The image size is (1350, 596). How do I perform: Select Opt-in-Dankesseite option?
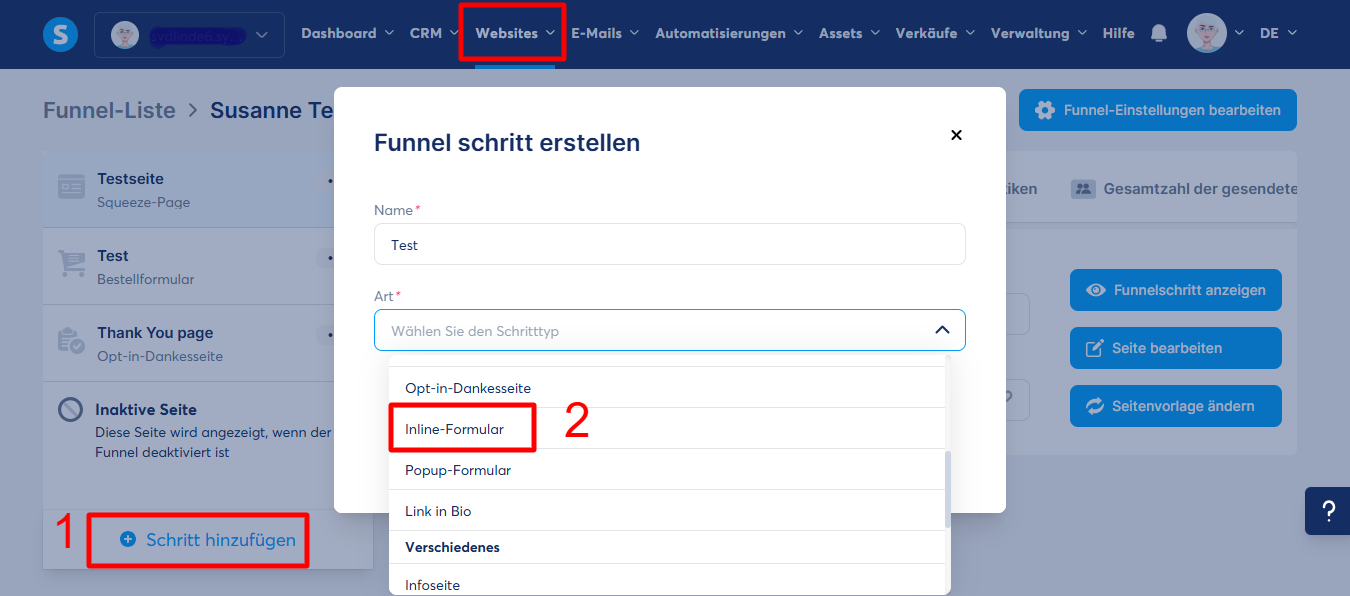(x=667, y=387)
